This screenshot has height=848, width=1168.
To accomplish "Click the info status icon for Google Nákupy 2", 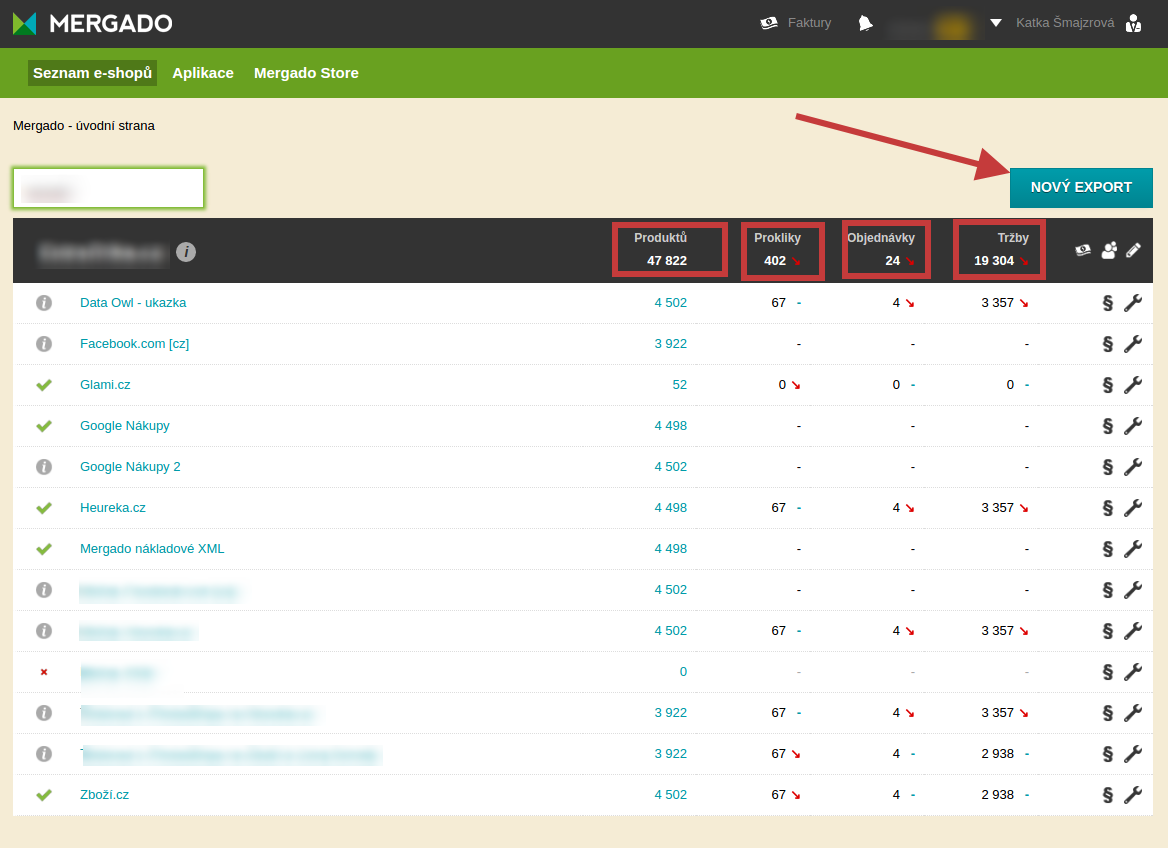I will 44,466.
